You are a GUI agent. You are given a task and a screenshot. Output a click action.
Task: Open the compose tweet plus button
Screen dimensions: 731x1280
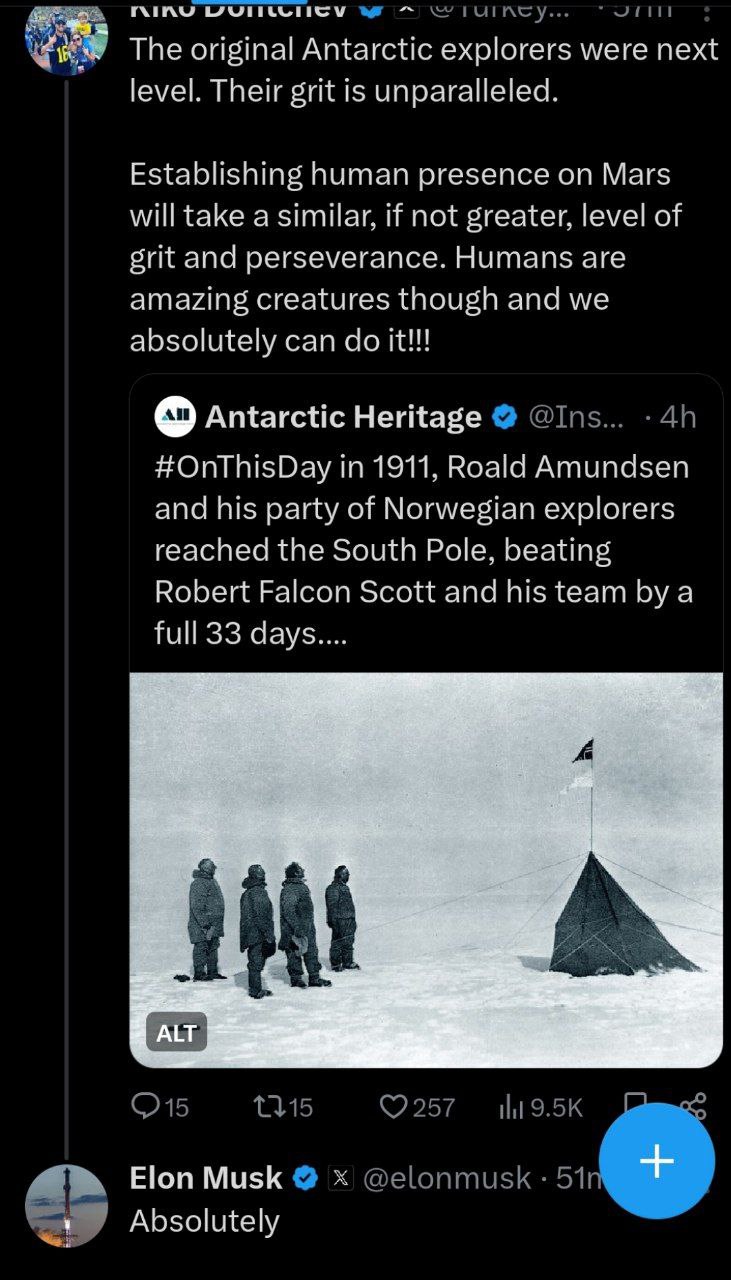(x=656, y=1161)
